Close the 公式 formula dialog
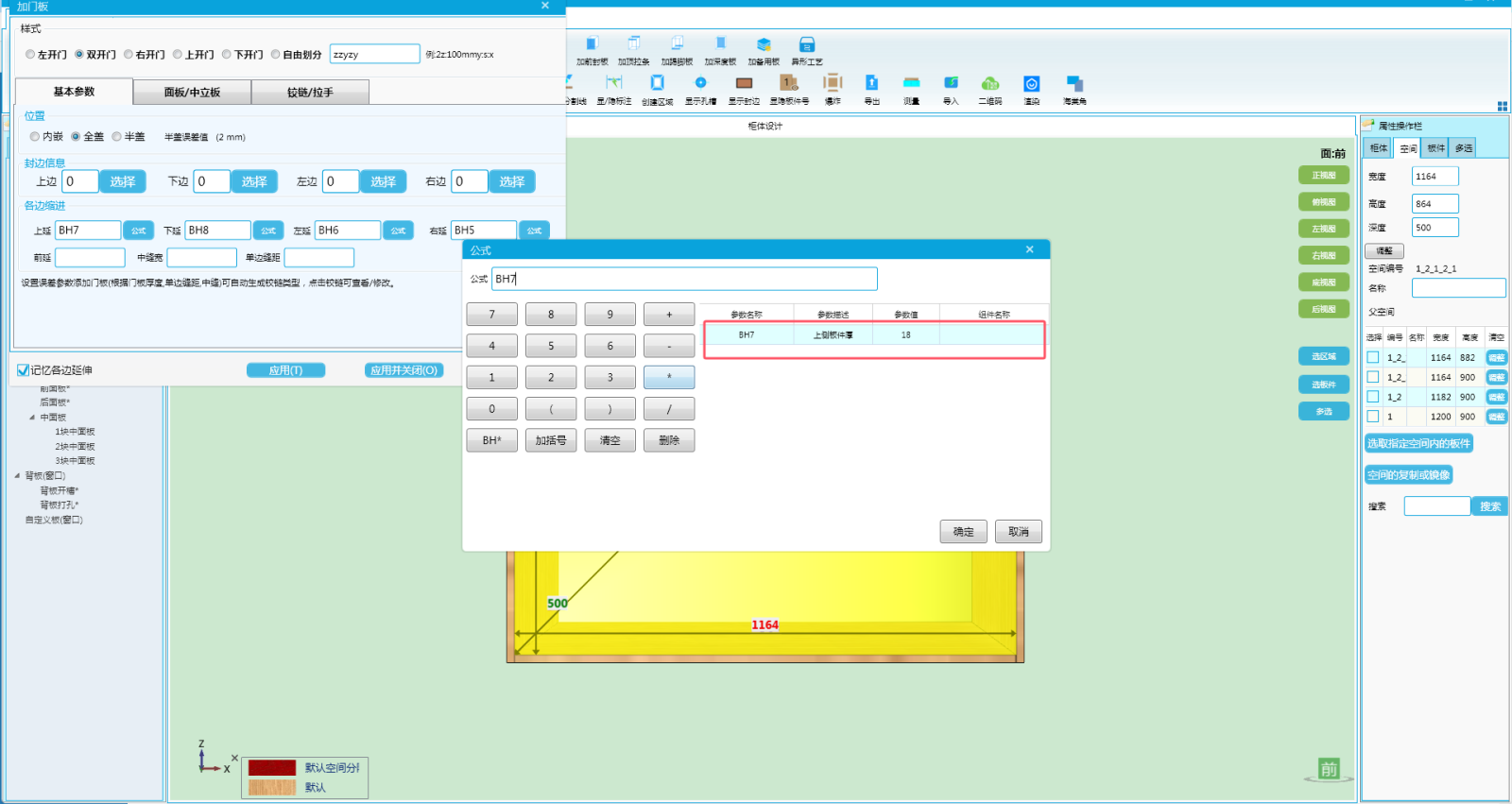 (x=1030, y=249)
